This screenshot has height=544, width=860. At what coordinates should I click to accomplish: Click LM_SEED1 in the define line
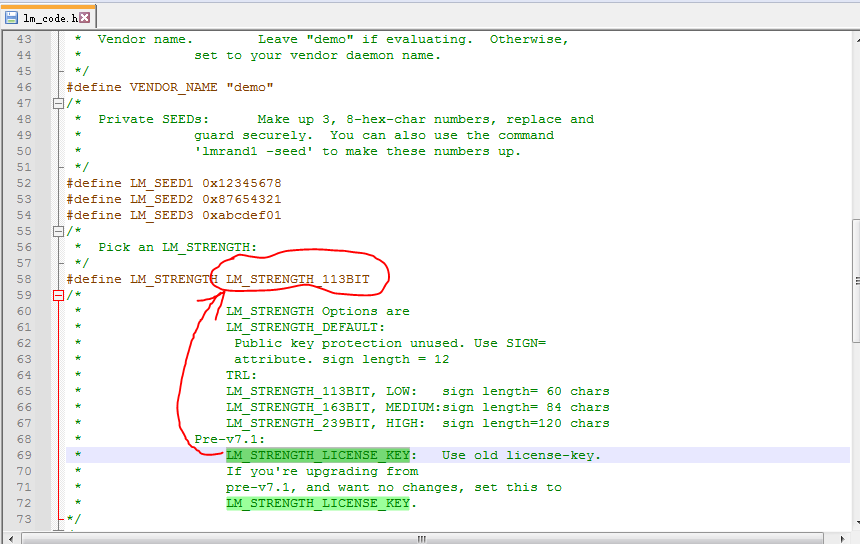tap(162, 183)
